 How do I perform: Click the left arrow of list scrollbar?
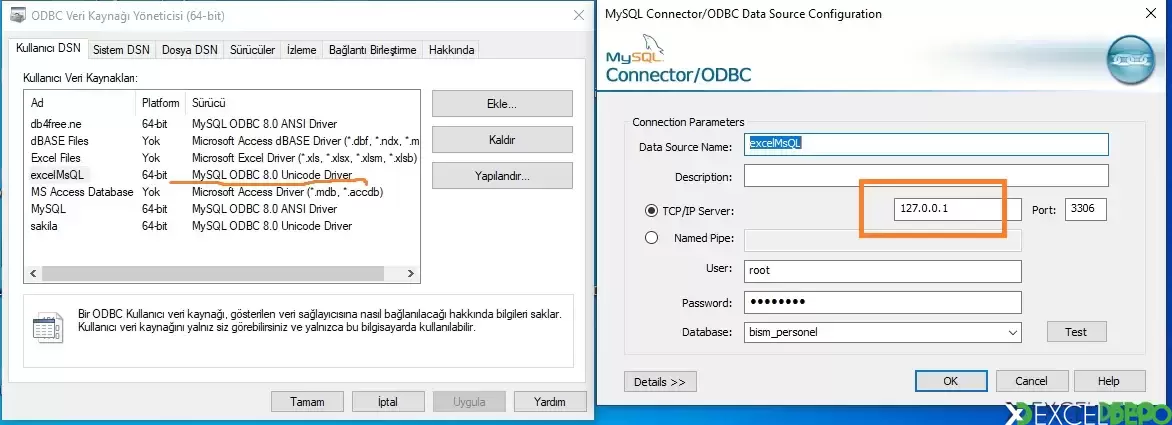[34, 274]
